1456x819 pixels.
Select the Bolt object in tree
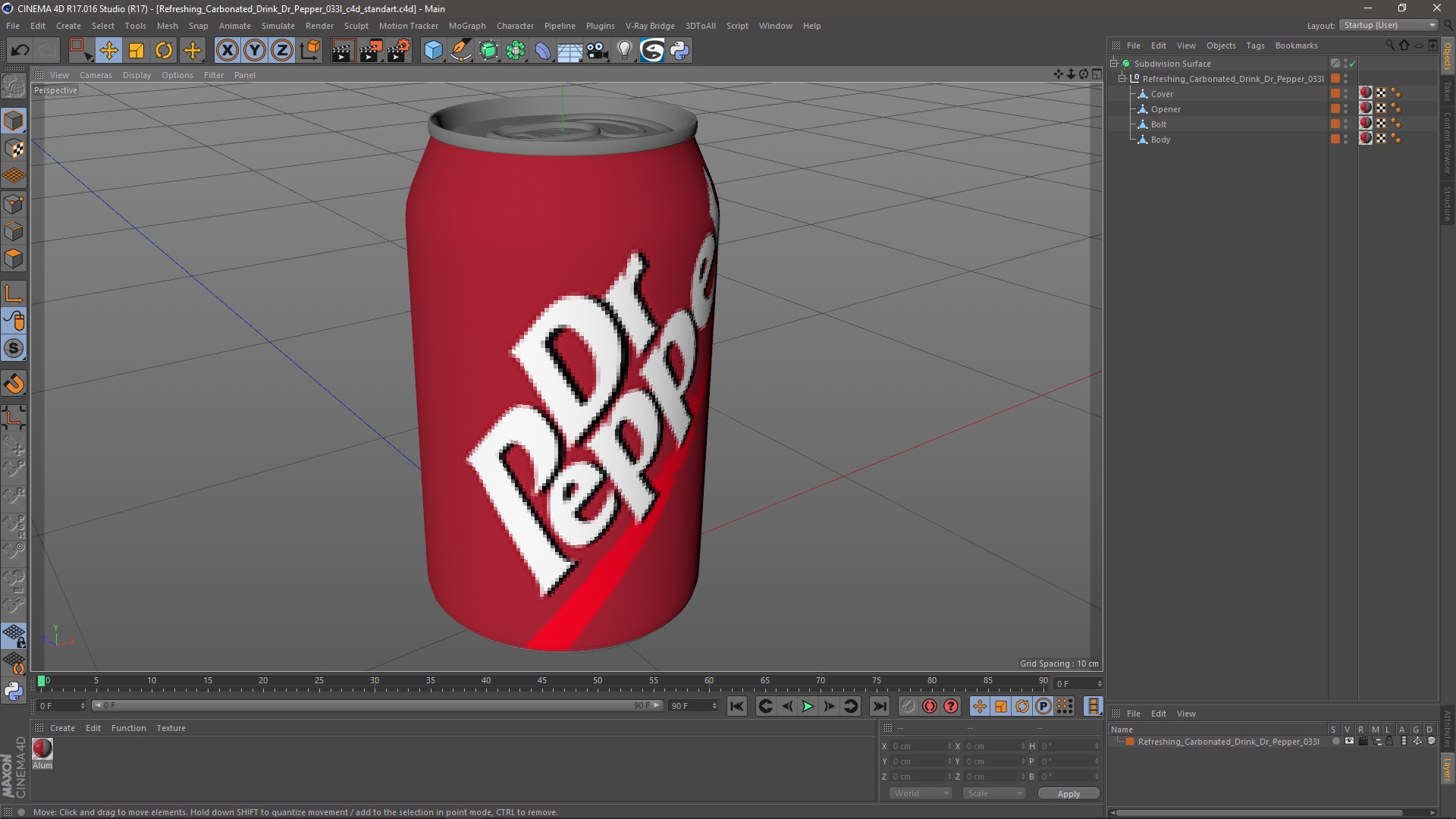1158,124
